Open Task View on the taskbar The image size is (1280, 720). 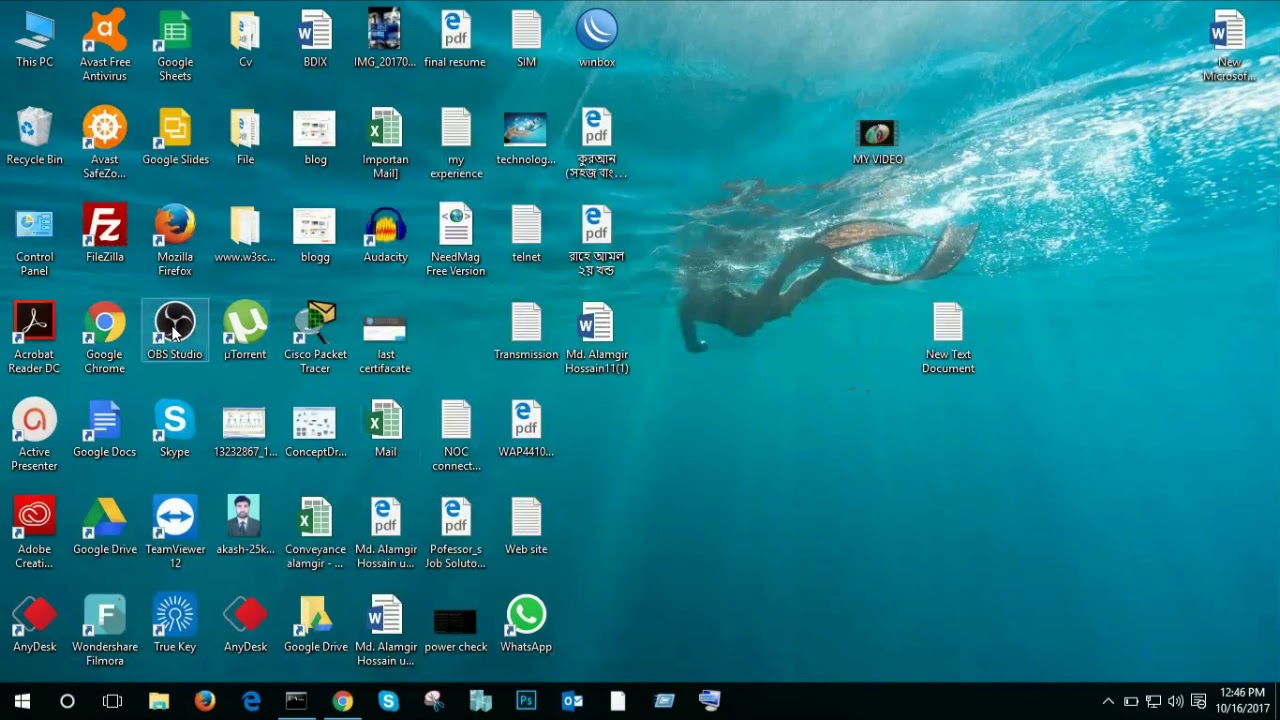click(x=112, y=701)
